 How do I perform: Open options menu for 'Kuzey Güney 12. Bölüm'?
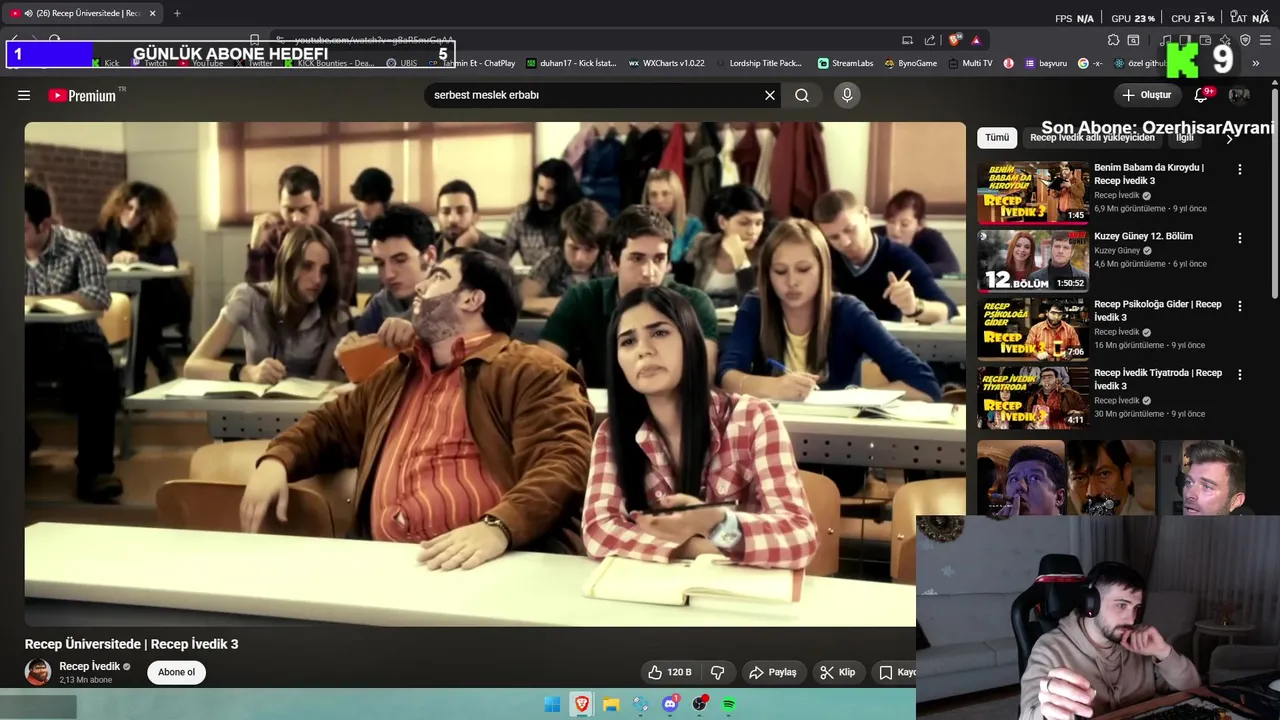[1239, 238]
